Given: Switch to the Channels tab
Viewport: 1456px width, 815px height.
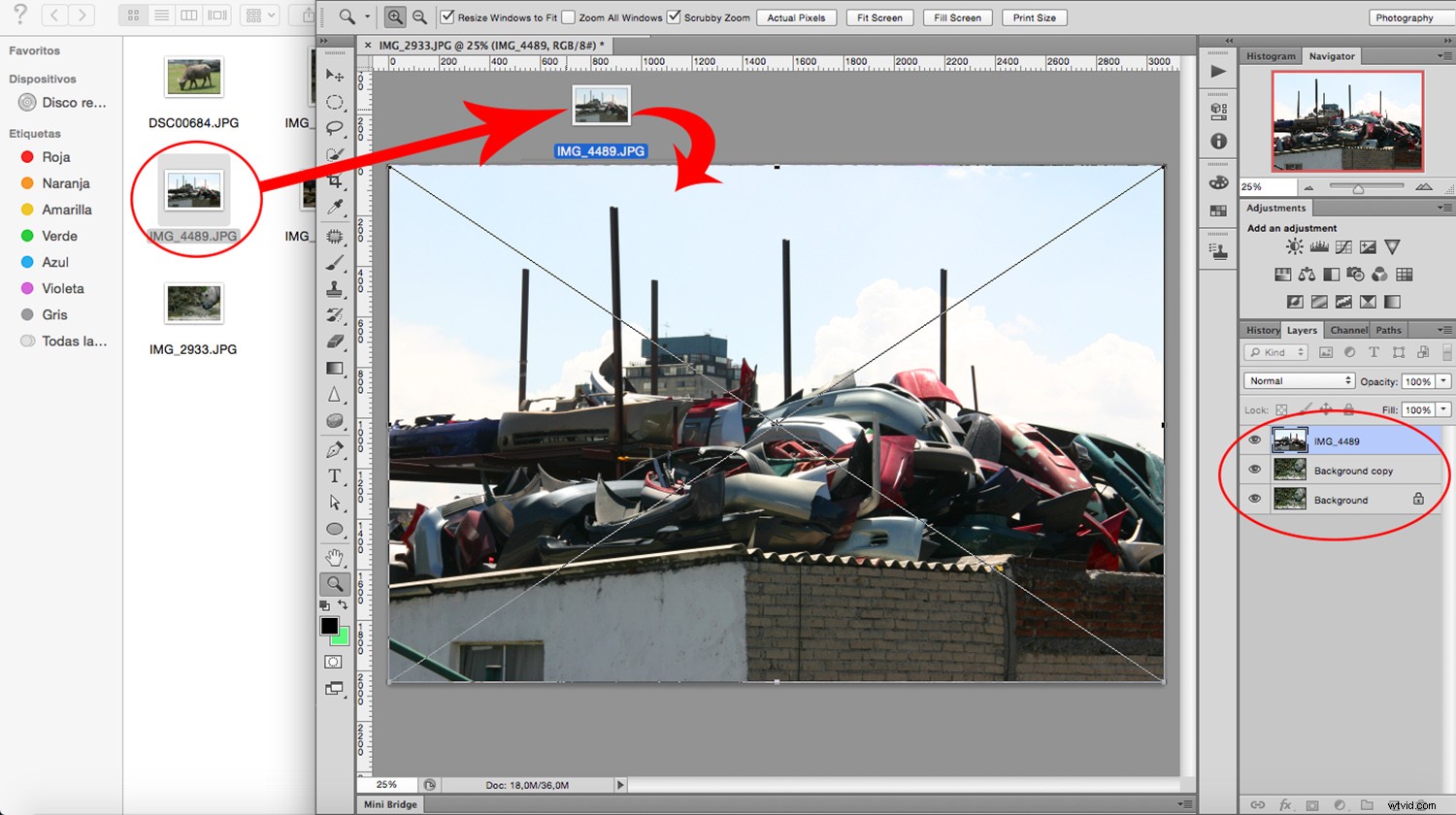Looking at the screenshot, I should (x=1347, y=329).
